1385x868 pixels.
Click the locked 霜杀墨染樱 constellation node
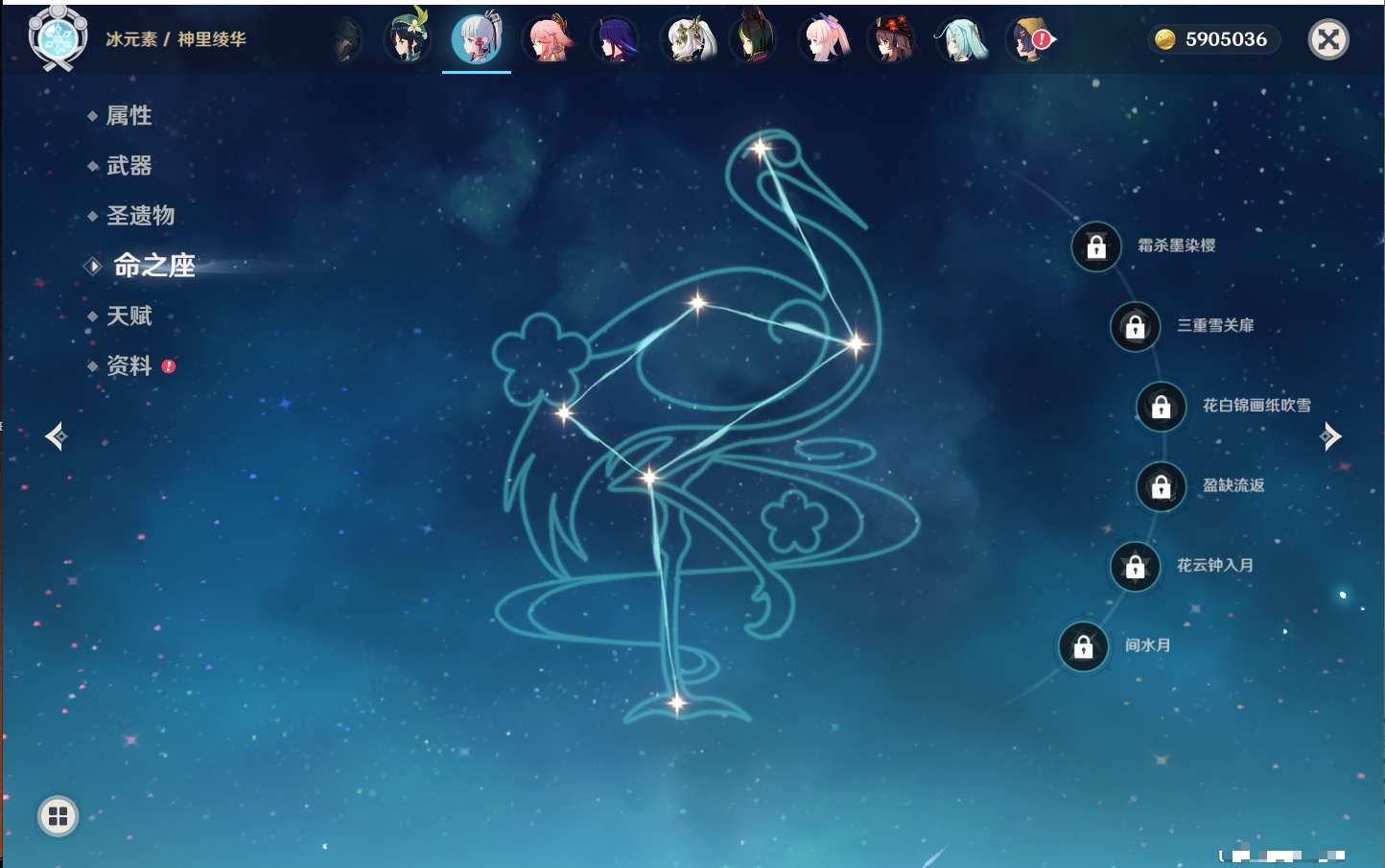(1096, 246)
